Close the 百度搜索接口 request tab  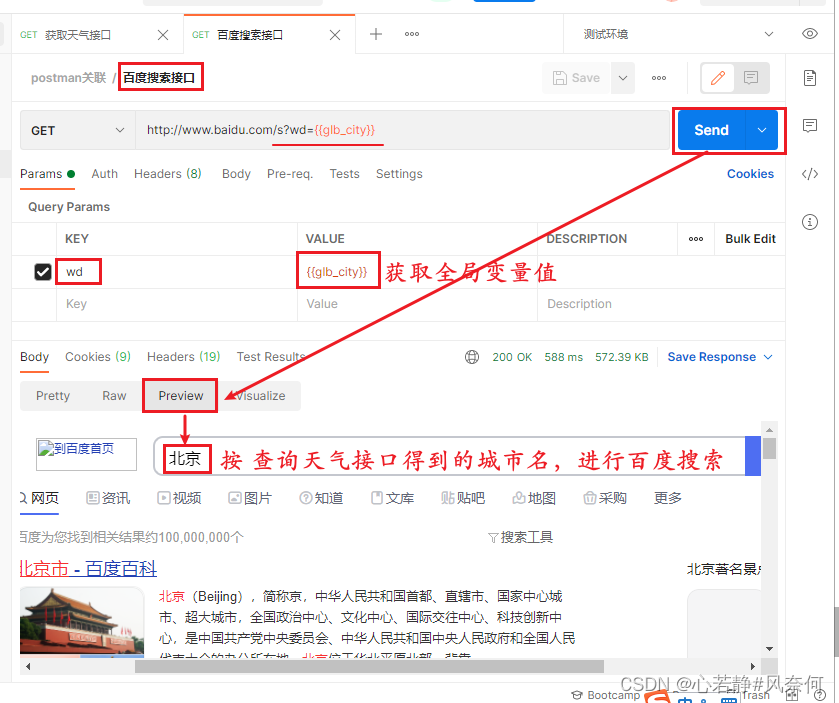[x=335, y=35]
